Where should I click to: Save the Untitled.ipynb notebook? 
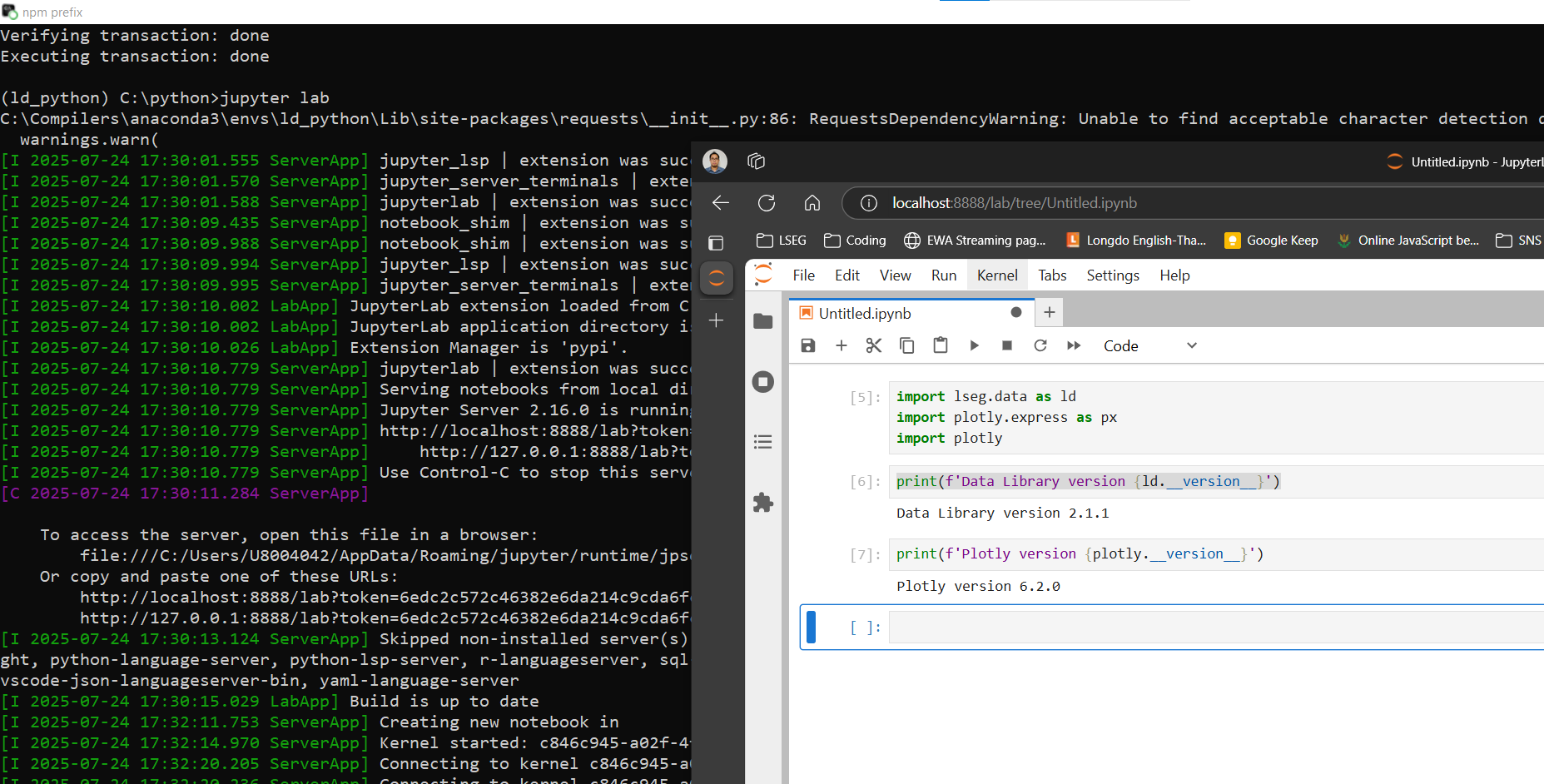click(807, 345)
